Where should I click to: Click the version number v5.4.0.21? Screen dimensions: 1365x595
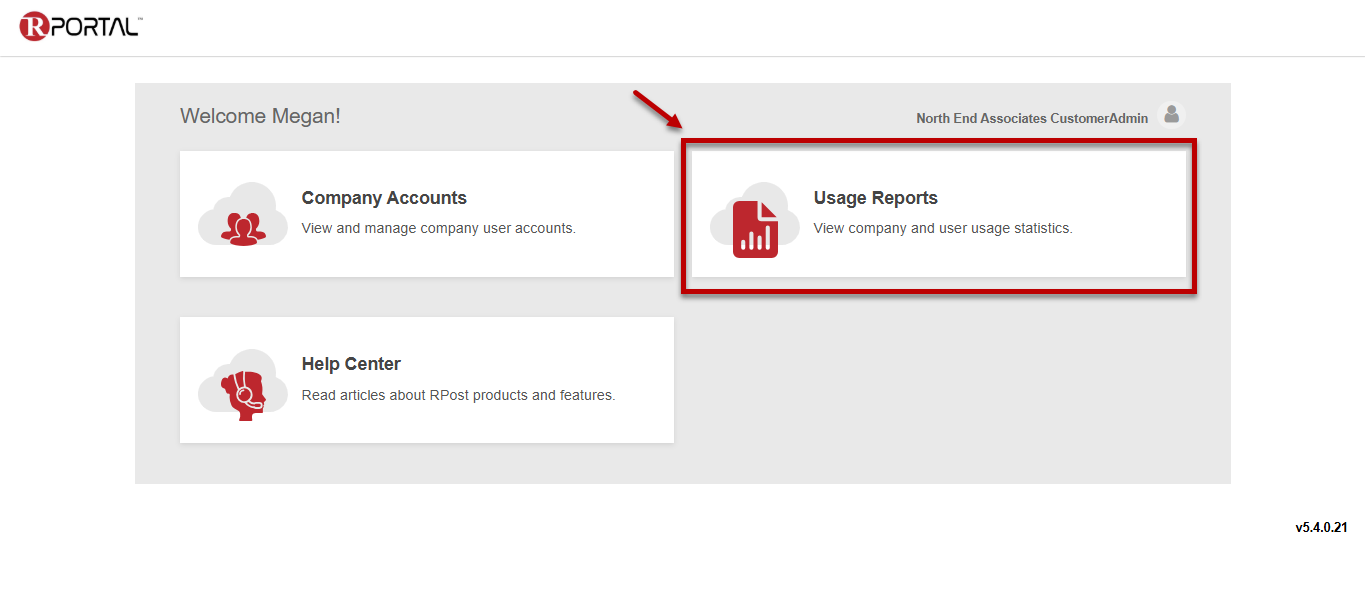point(1321,527)
